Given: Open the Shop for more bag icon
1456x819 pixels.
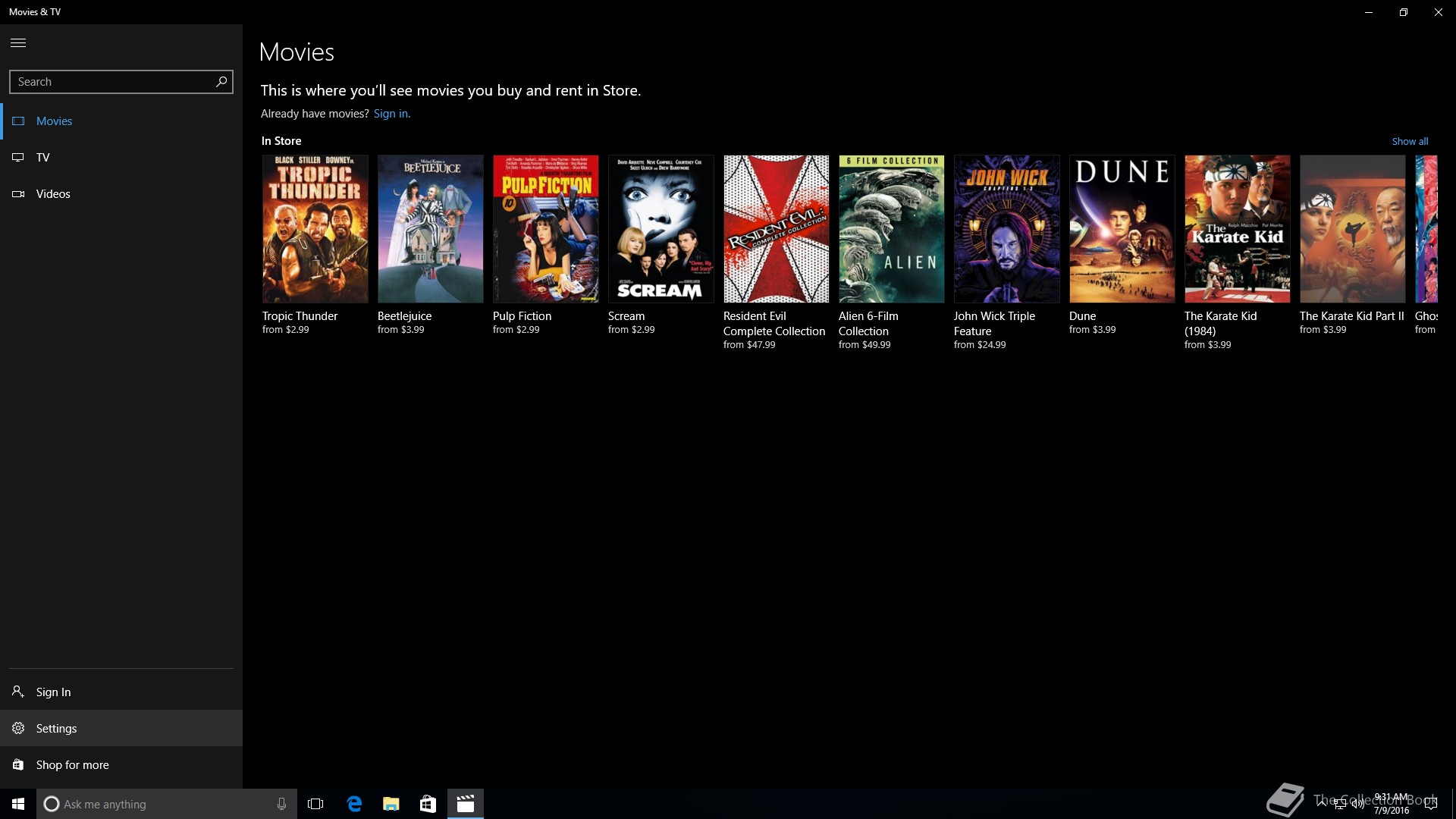Looking at the screenshot, I should point(18,764).
